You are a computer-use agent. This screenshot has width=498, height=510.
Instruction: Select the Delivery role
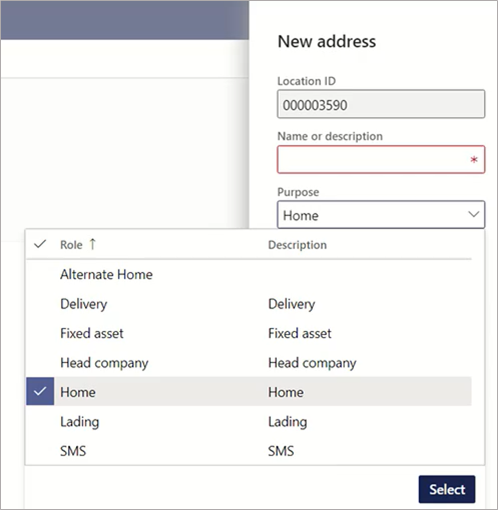pyautogui.click(x=84, y=304)
